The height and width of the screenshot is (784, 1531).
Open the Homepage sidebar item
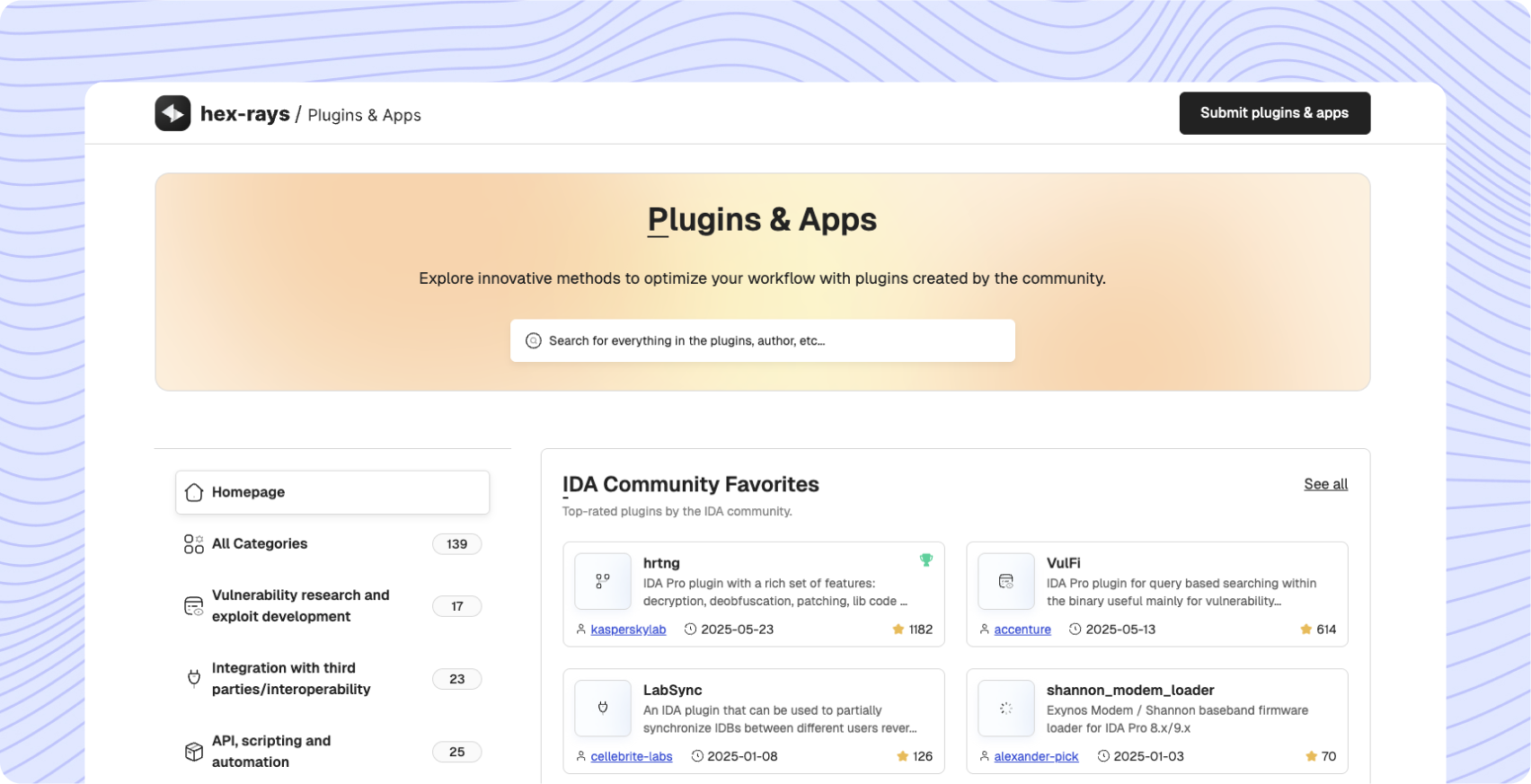(332, 492)
